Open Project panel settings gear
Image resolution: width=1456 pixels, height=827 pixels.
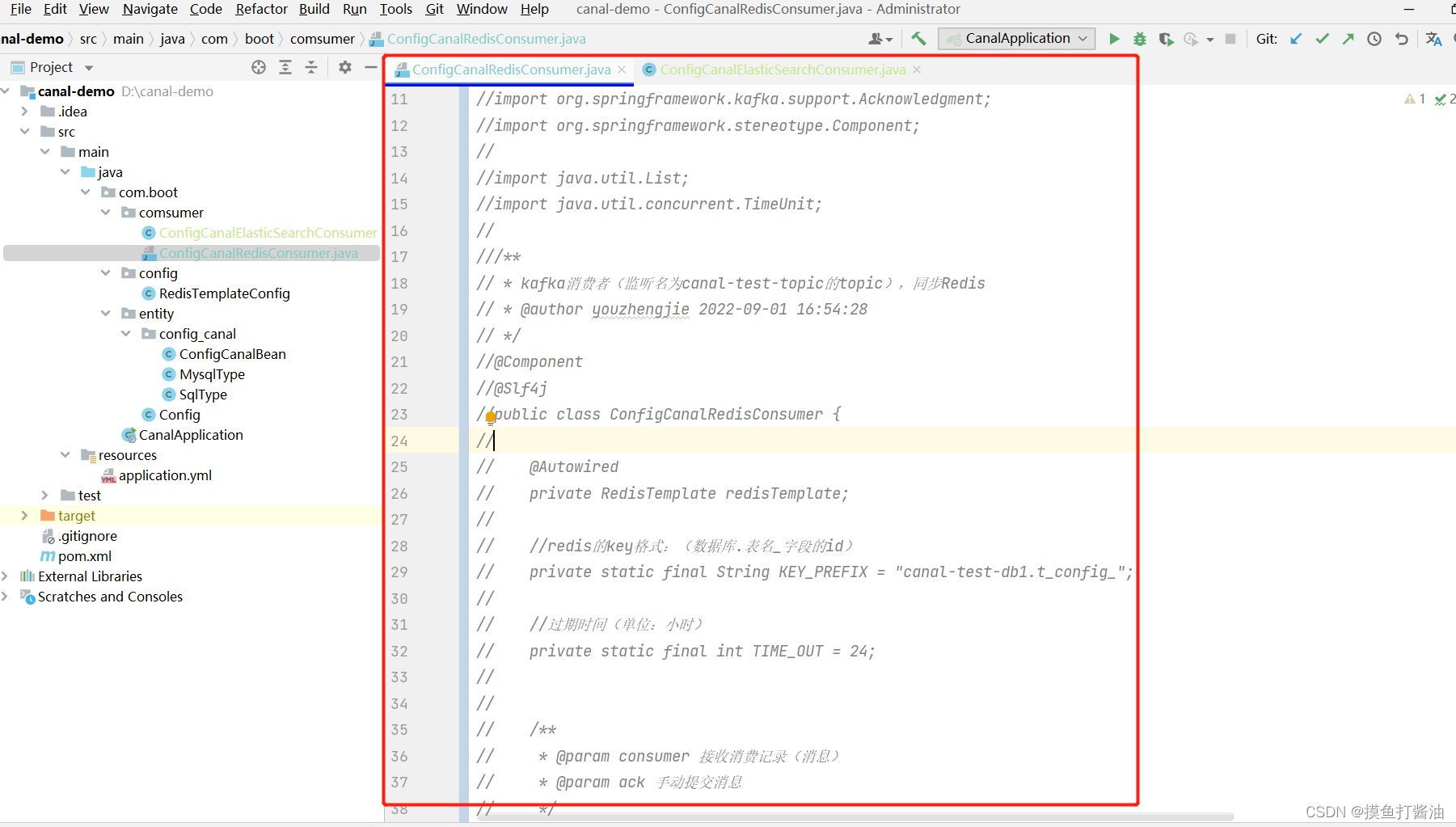pyautogui.click(x=345, y=67)
